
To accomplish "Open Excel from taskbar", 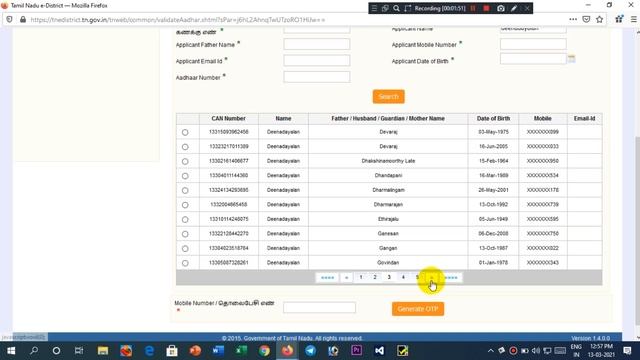I will [x=241, y=351].
